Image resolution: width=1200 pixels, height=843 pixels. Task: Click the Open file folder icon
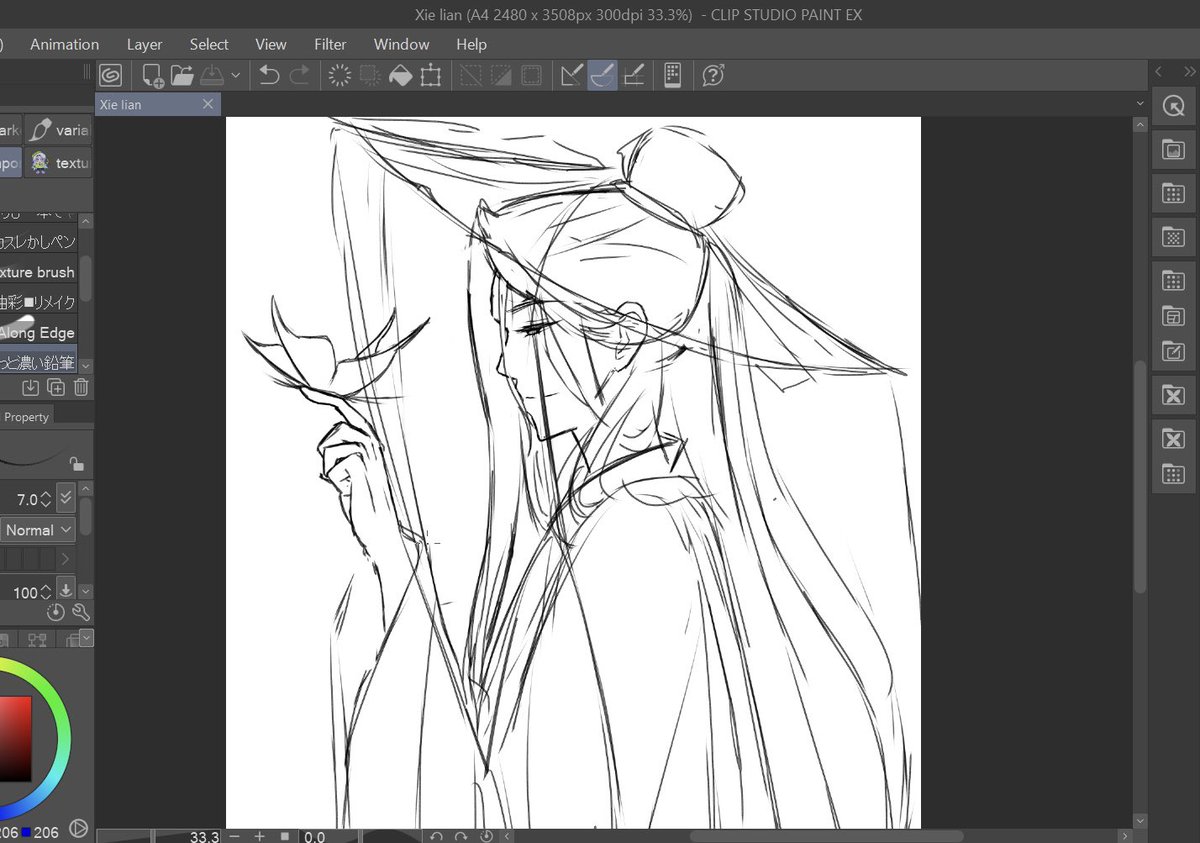(182, 75)
